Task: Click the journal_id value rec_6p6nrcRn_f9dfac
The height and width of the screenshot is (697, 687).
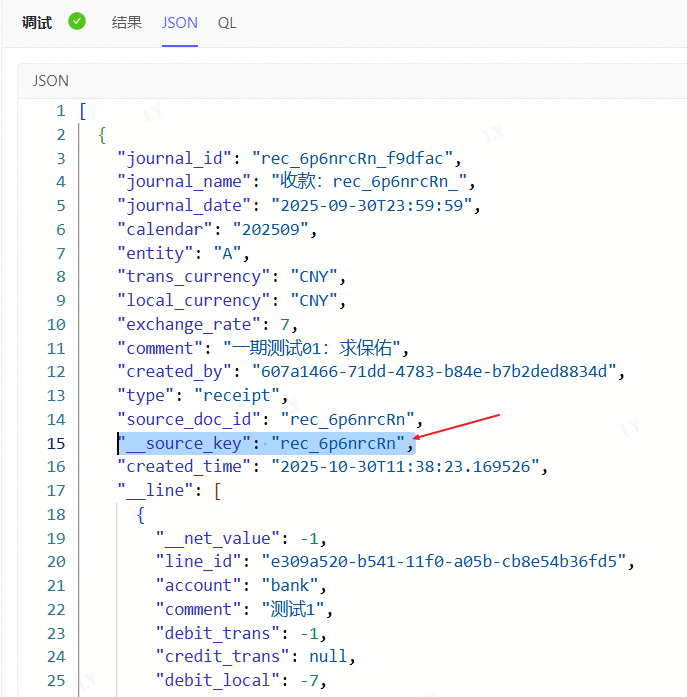Action: 357,158
